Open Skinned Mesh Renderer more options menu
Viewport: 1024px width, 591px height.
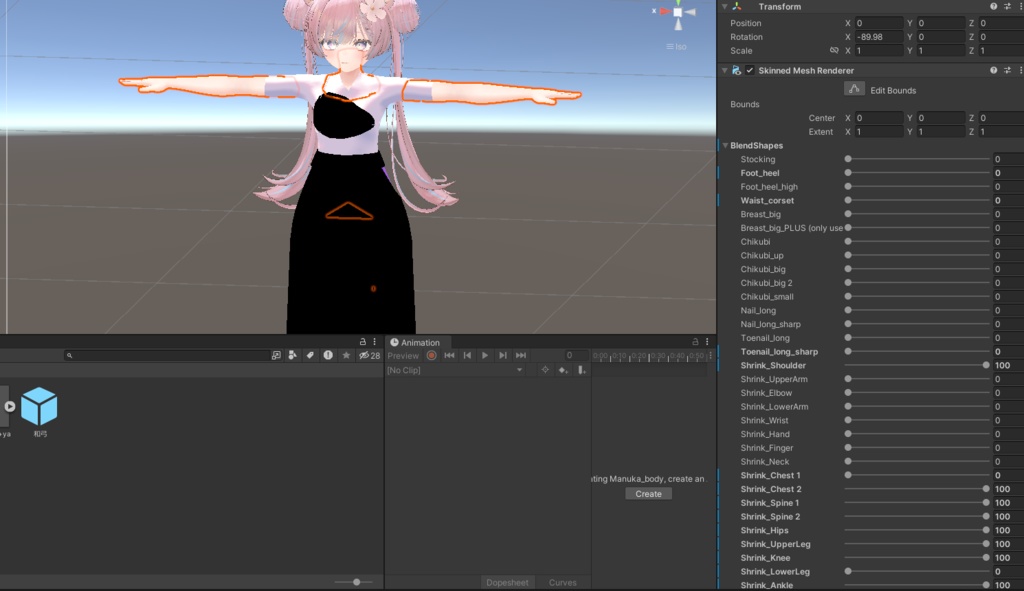[x=1020, y=71]
